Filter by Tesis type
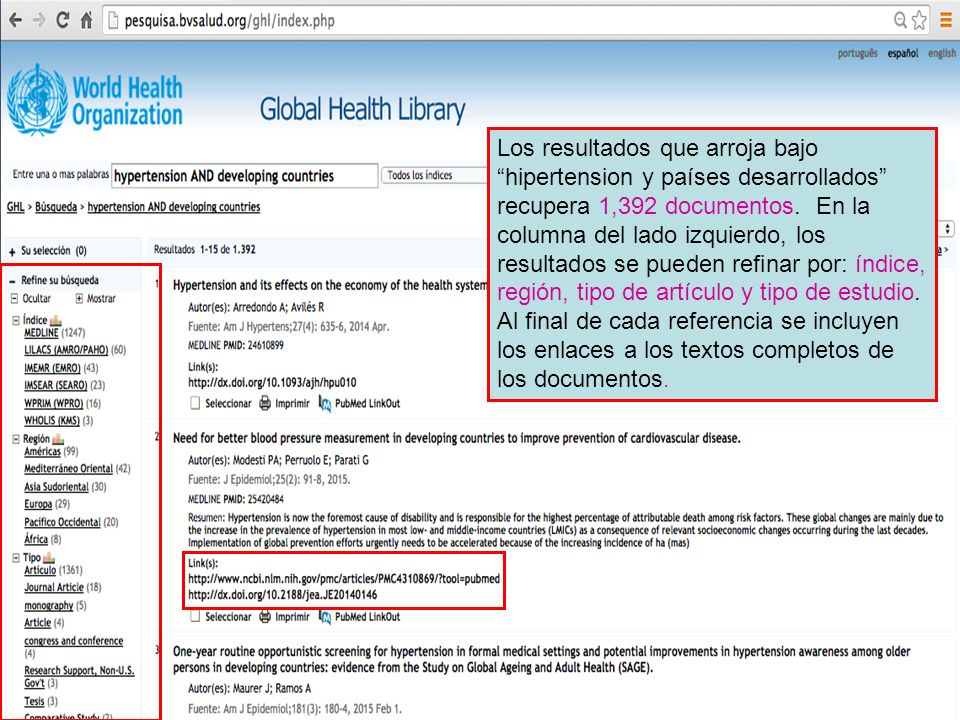 pyautogui.click(x=34, y=701)
